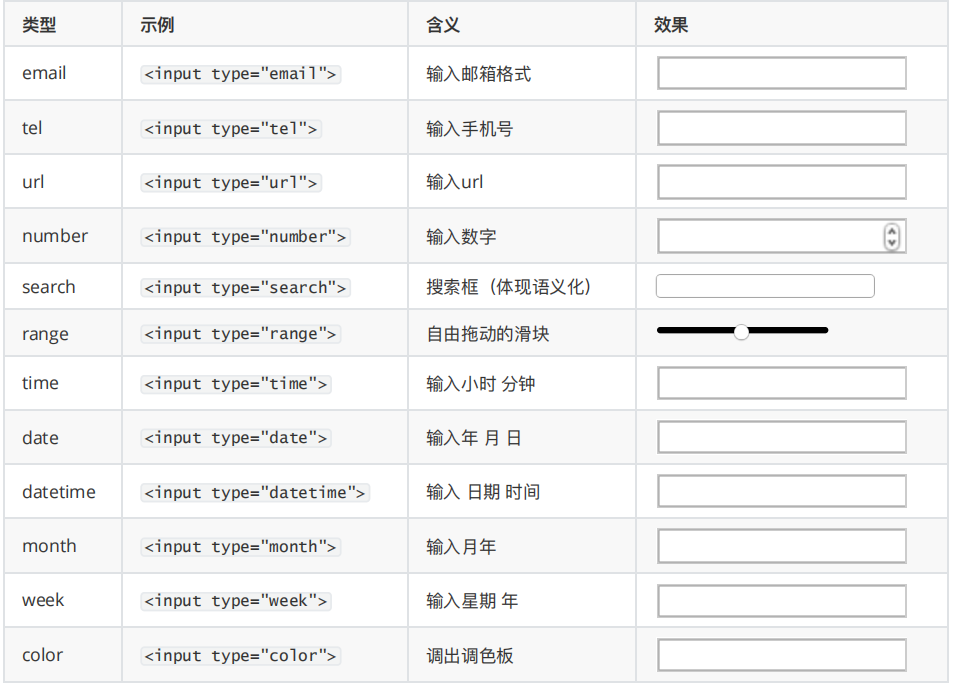Click the text 输入数字
The width and height of the screenshot is (958, 685).
click(x=461, y=236)
